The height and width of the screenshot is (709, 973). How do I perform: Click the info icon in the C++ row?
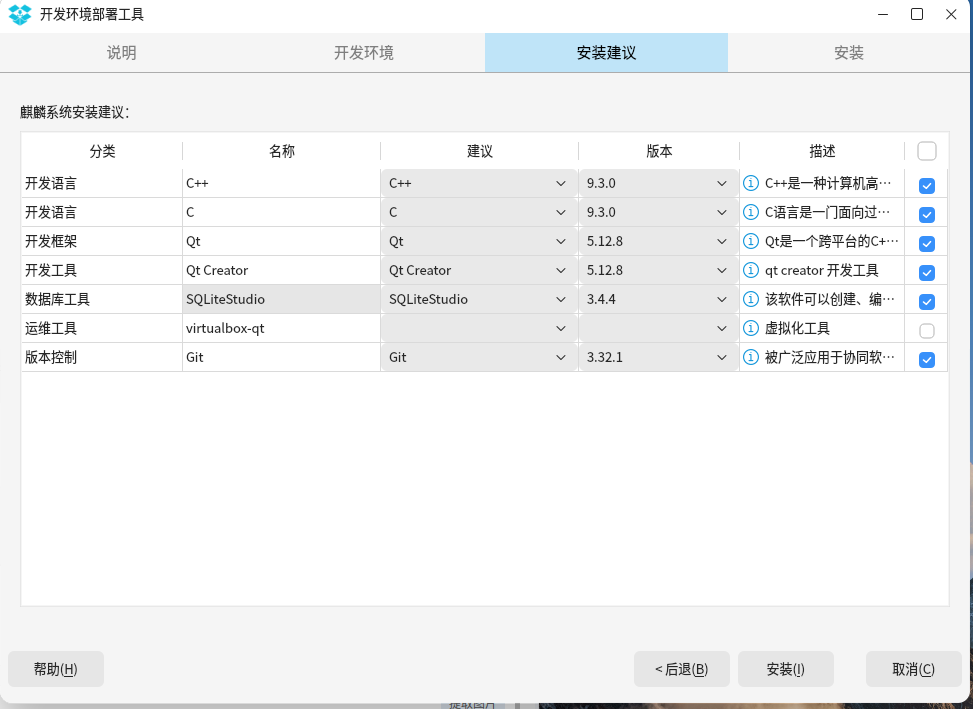[x=751, y=183]
